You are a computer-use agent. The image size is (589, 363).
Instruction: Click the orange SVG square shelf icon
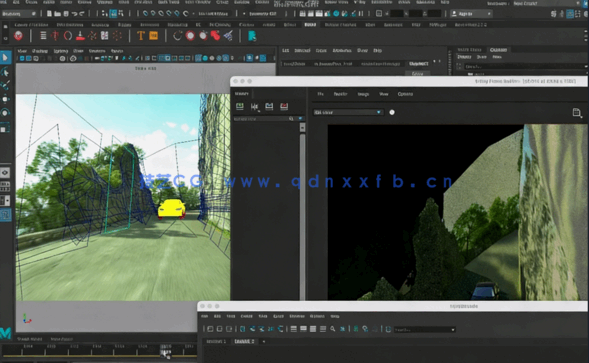pyautogui.click(x=154, y=36)
